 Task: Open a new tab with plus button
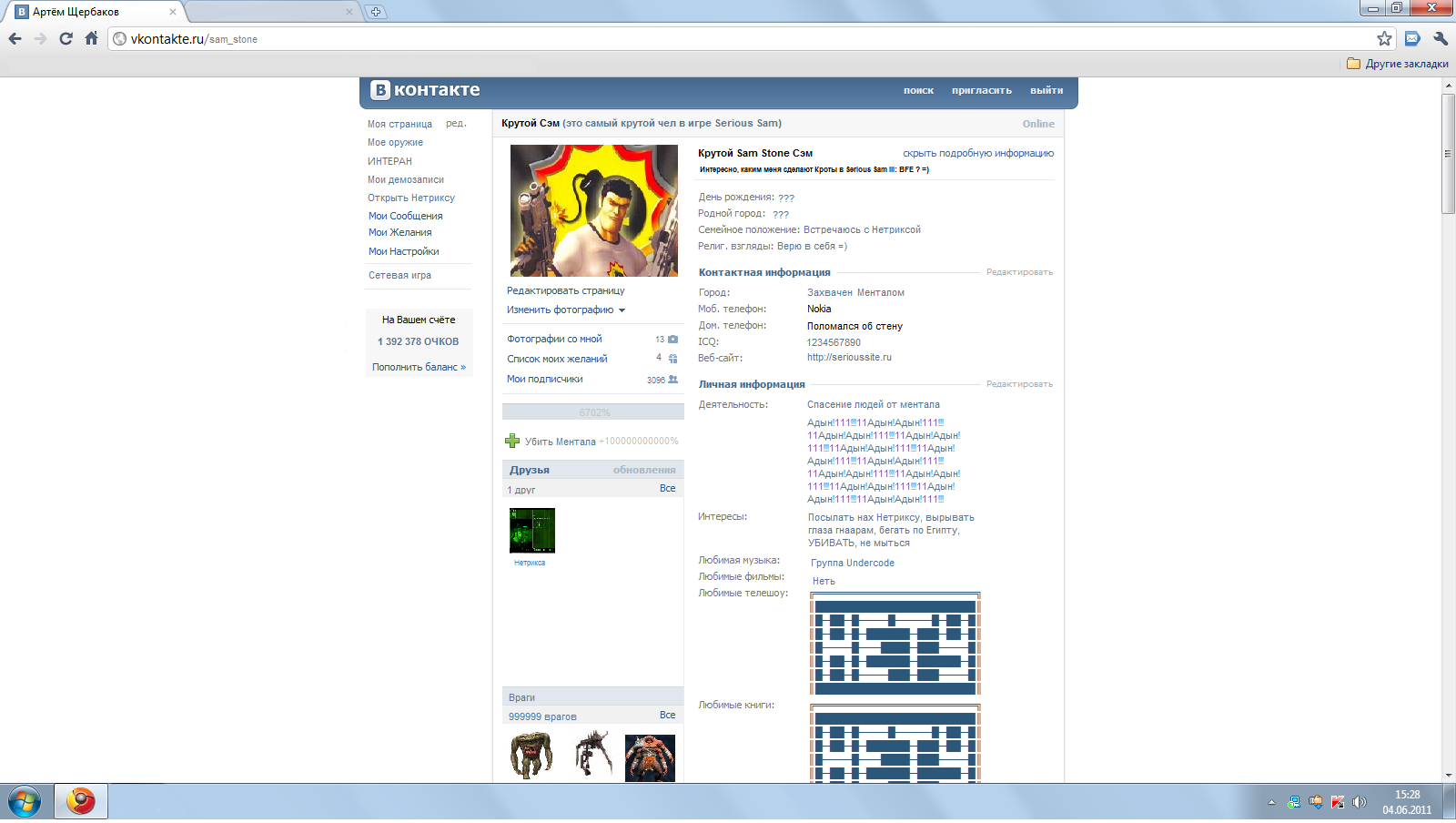click(376, 12)
